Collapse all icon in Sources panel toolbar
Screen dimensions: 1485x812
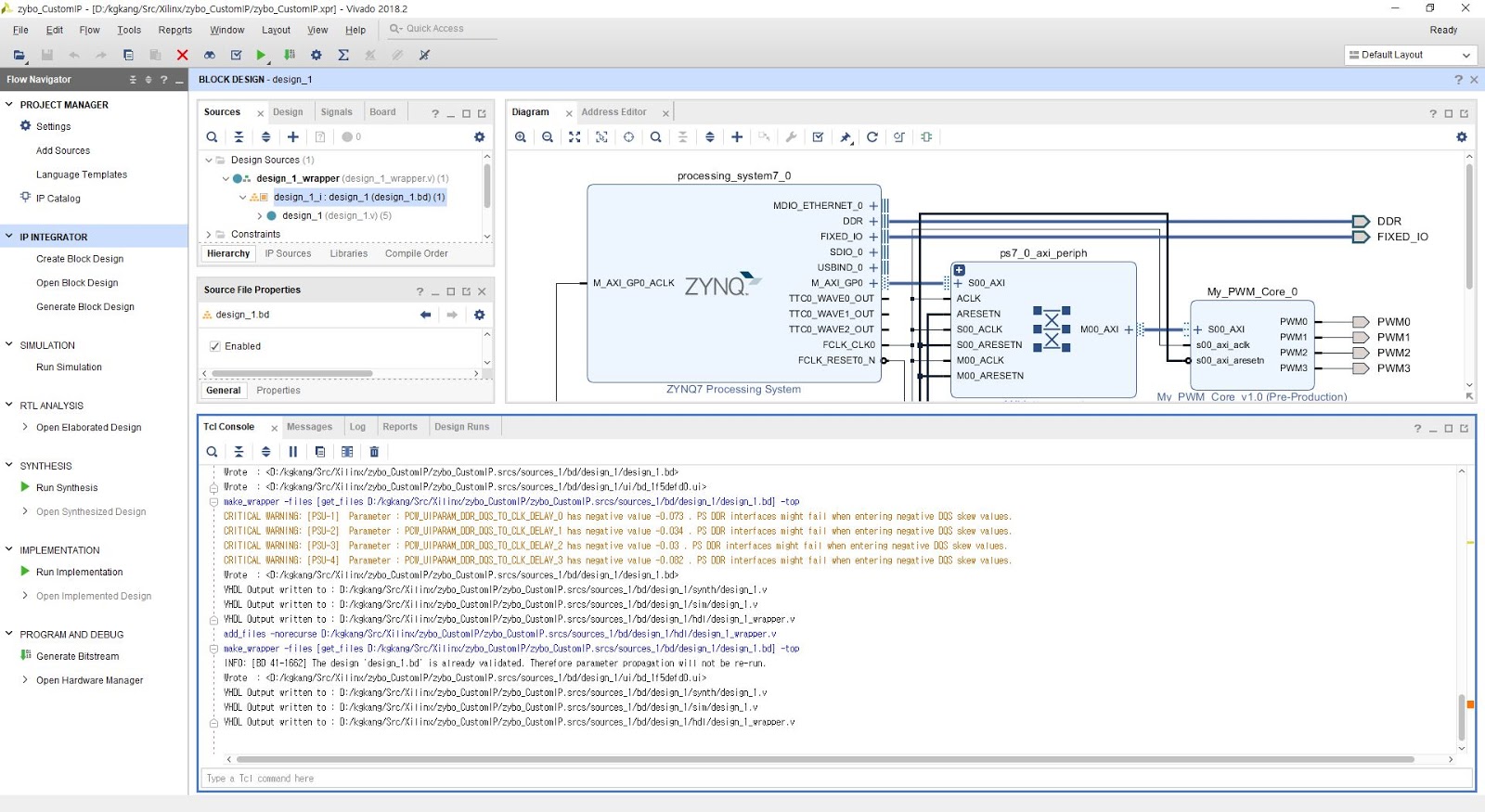tap(239, 136)
